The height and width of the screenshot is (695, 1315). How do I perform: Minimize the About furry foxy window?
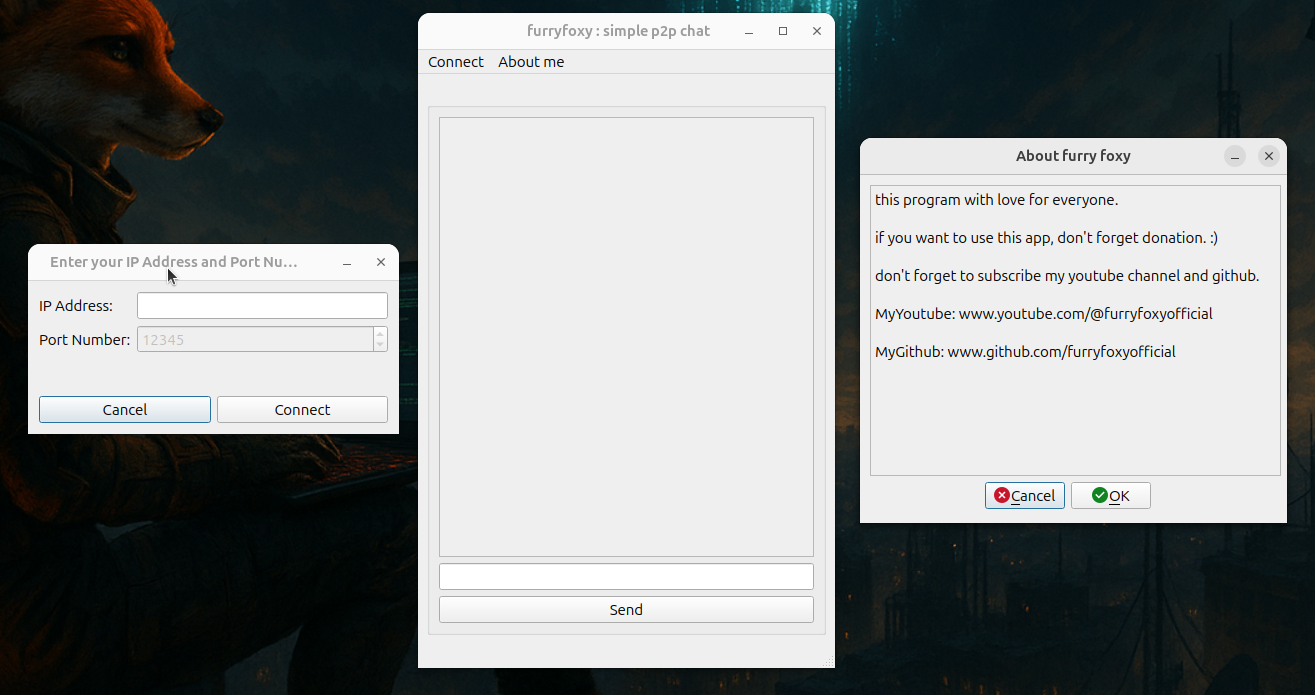click(1235, 156)
